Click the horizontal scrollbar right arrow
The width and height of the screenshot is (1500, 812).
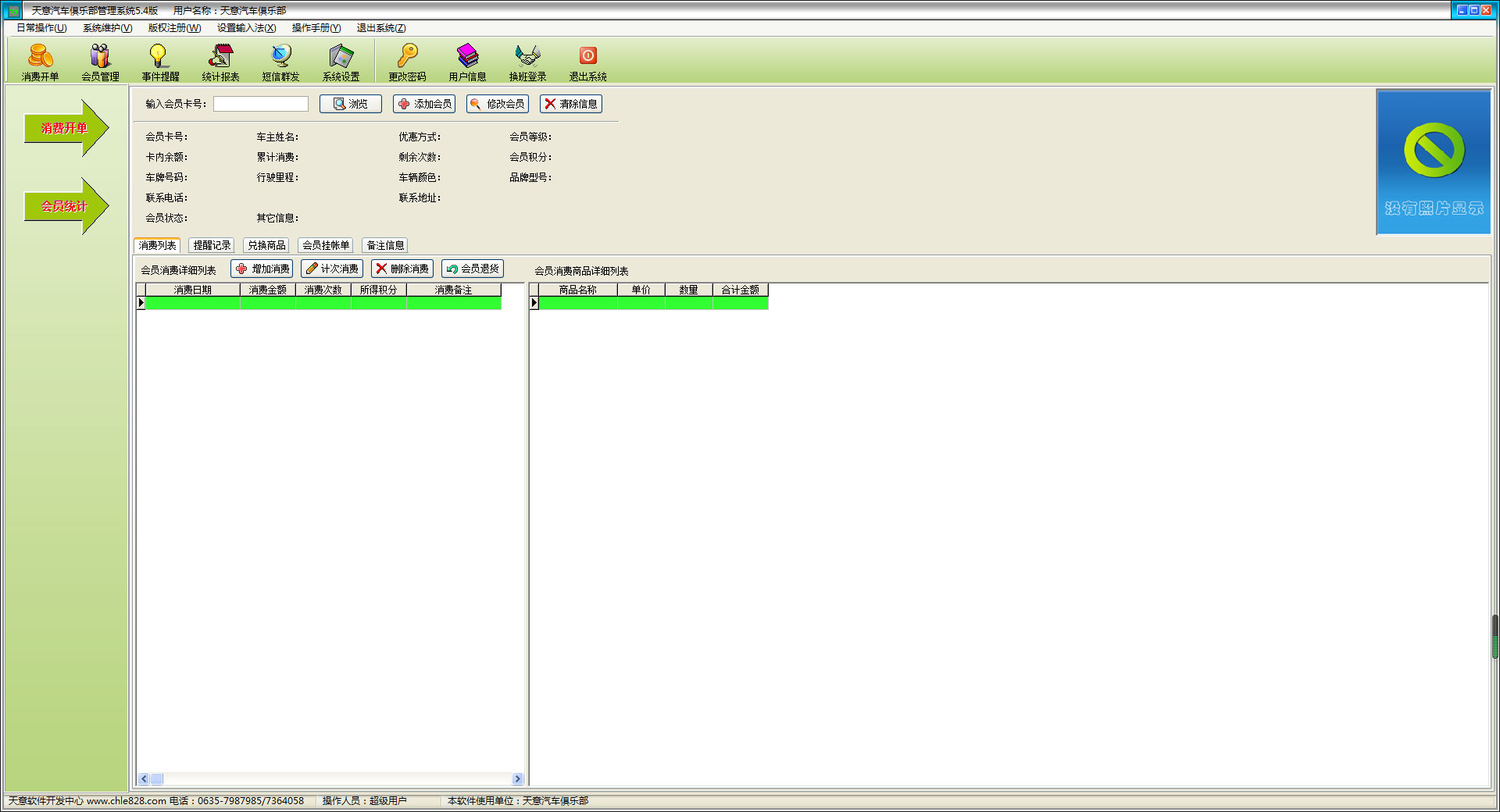click(517, 778)
